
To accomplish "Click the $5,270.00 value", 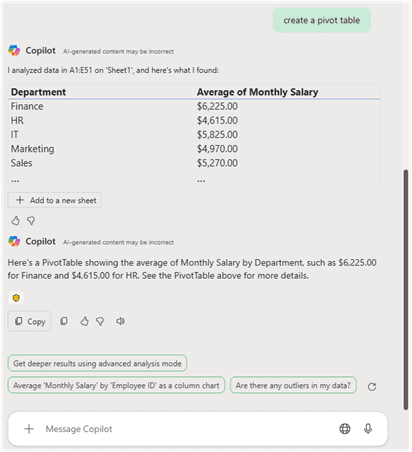I will point(217,163).
